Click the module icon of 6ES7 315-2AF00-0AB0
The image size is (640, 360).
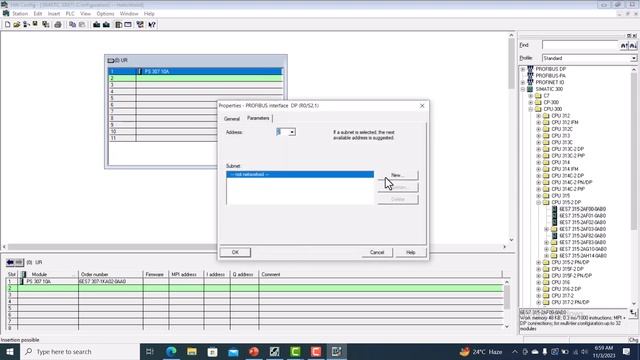pyautogui.click(x=554, y=209)
